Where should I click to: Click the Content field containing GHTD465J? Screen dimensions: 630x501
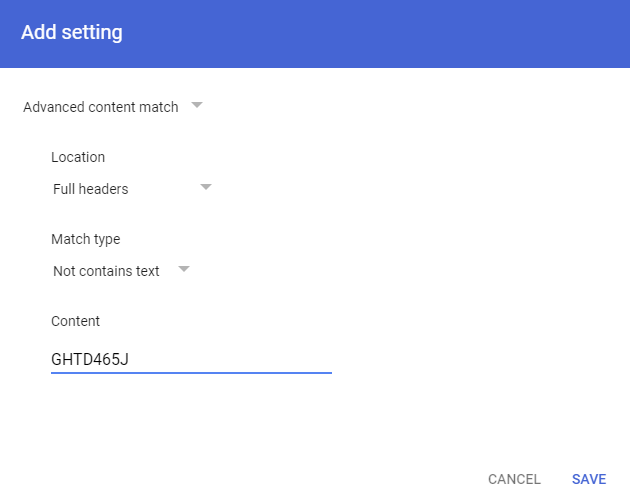coord(190,359)
